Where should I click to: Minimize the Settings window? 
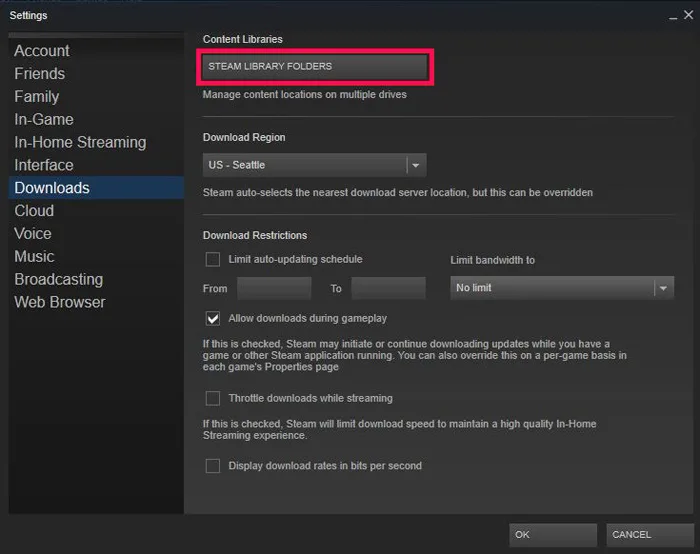coord(673,17)
